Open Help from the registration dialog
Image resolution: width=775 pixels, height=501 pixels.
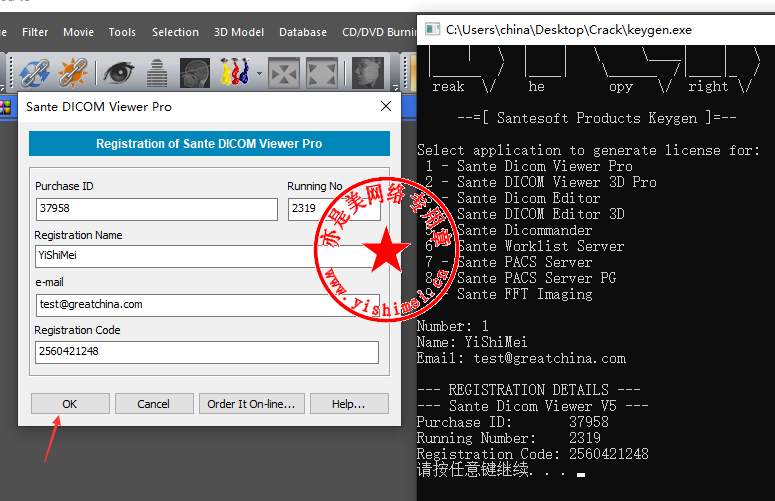point(348,404)
